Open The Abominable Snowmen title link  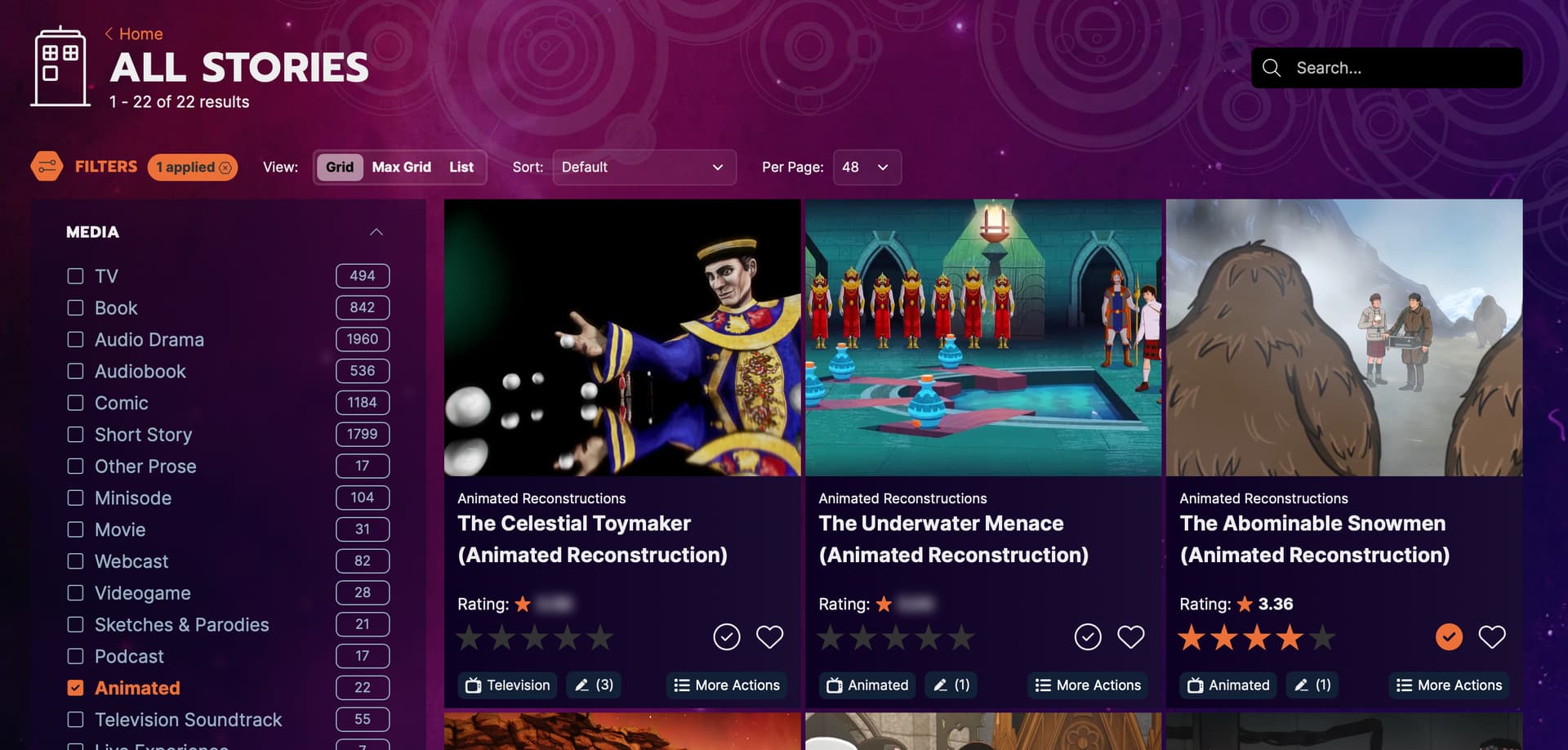coord(1315,539)
